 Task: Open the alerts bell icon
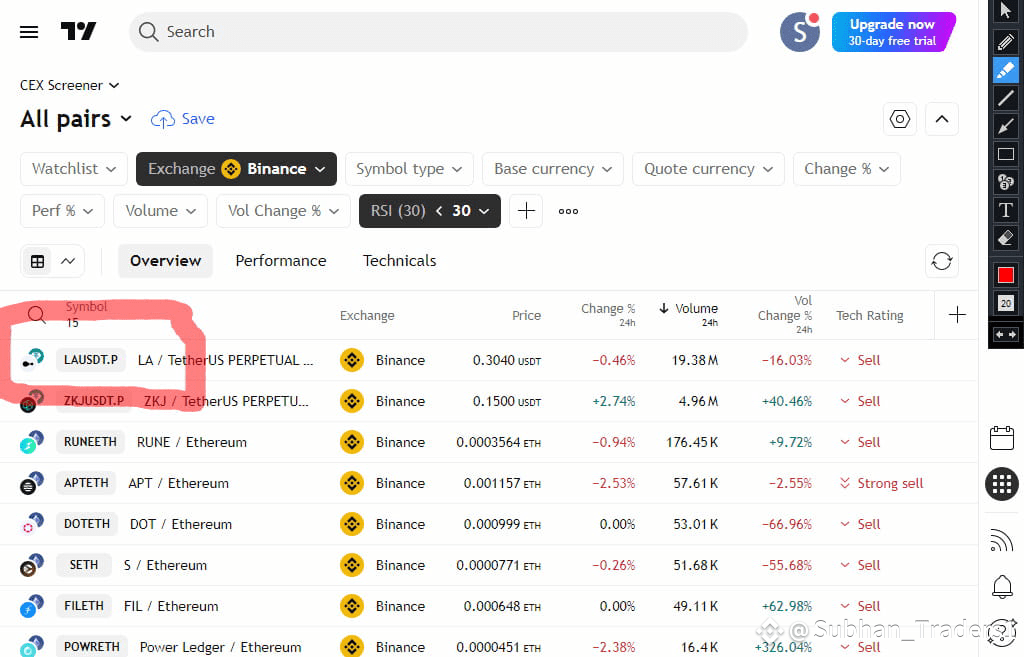pos(1002,586)
